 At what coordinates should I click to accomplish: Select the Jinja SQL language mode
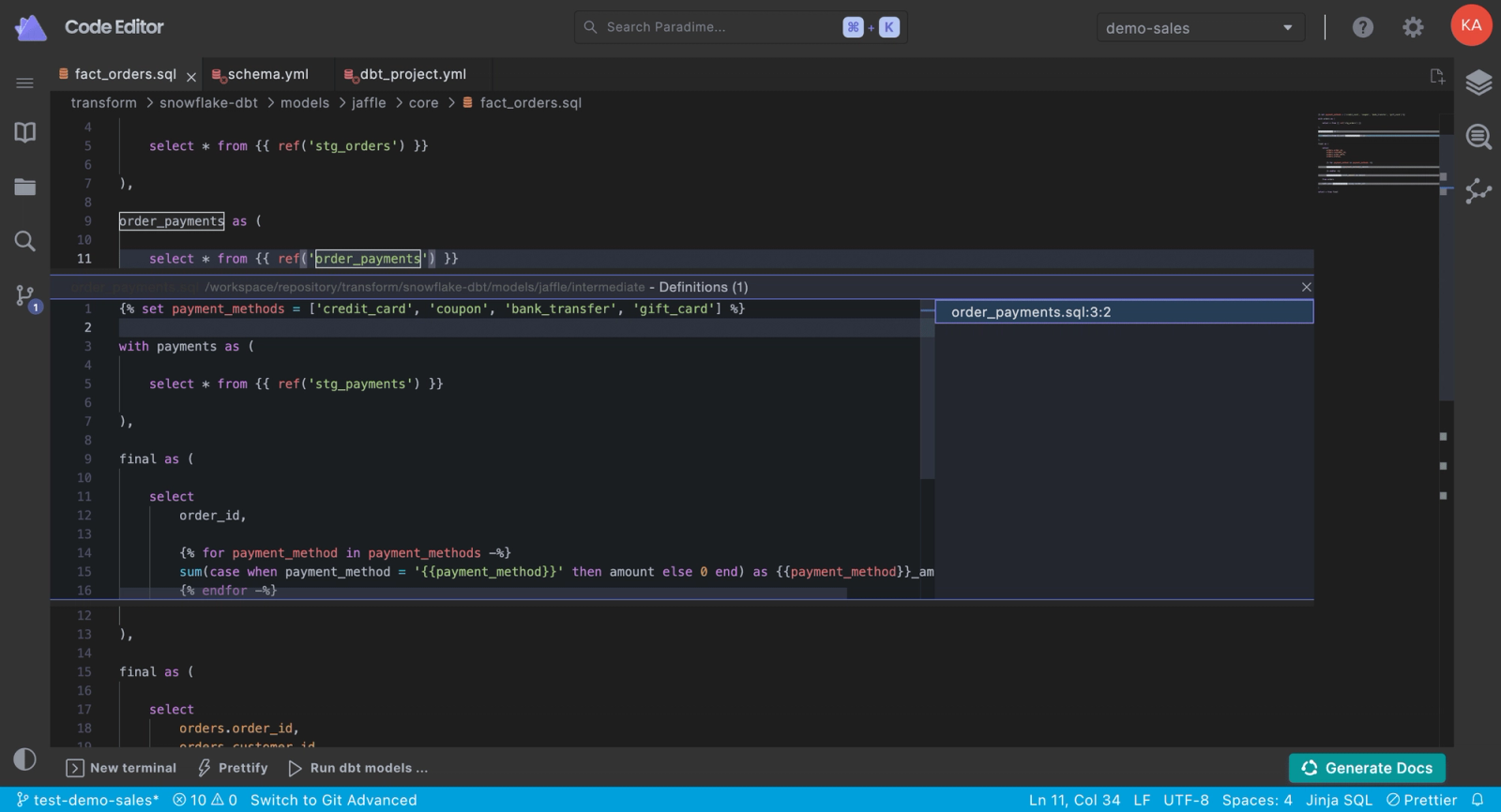1339,800
